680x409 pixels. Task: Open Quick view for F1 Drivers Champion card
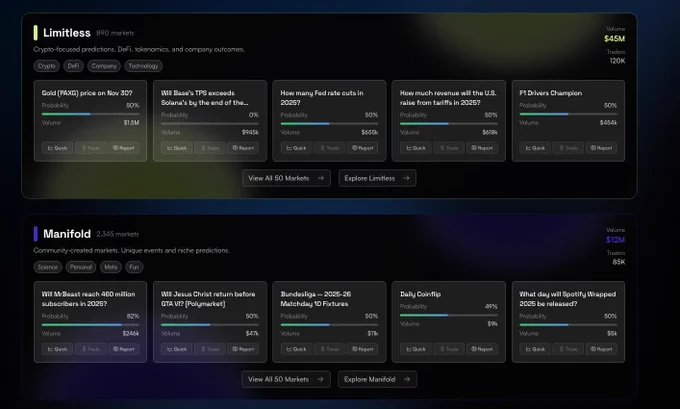tap(535, 148)
